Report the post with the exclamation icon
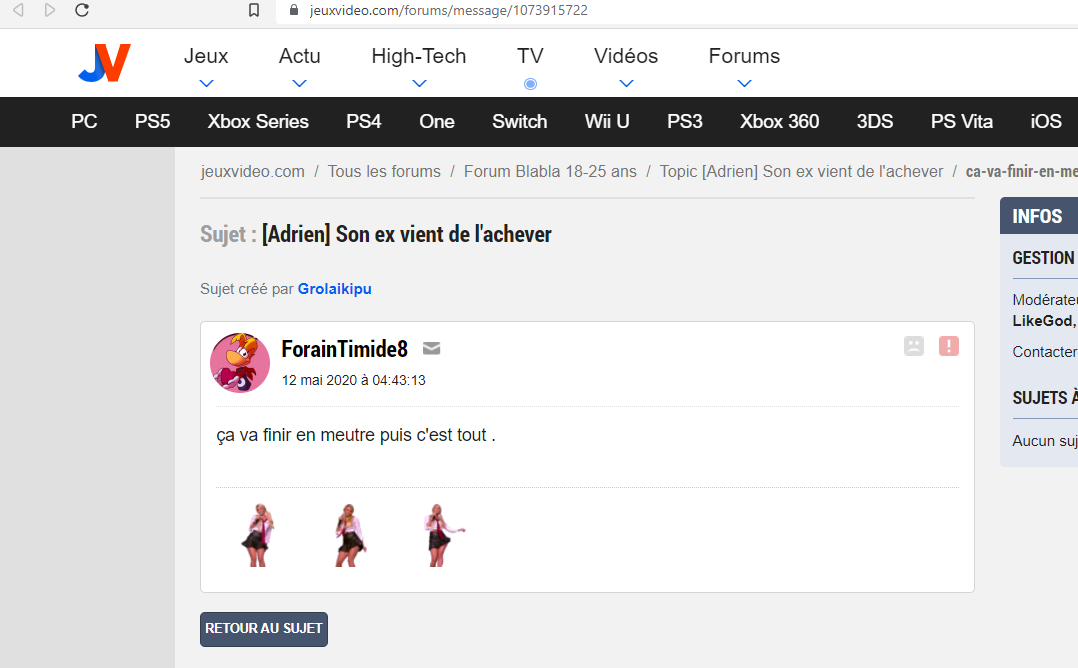The image size is (1078, 668). point(948,346)
